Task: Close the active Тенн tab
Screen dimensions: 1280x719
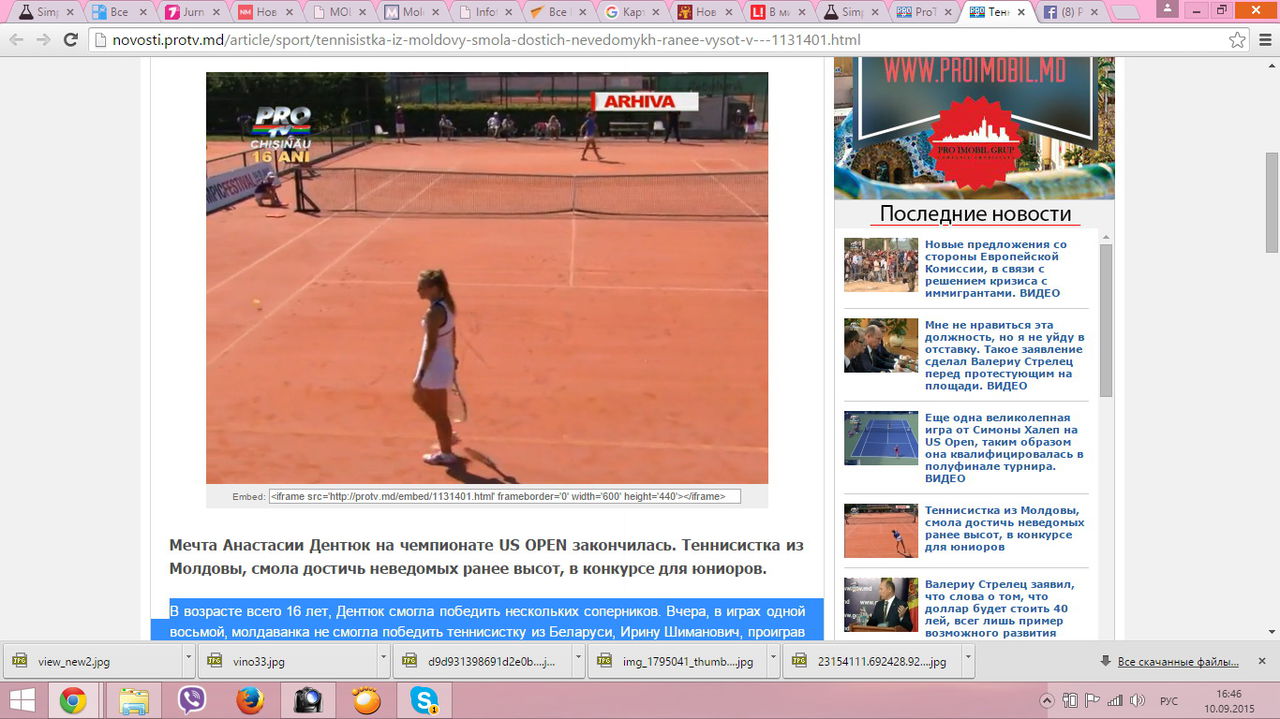Action: tap(1020, 13)
